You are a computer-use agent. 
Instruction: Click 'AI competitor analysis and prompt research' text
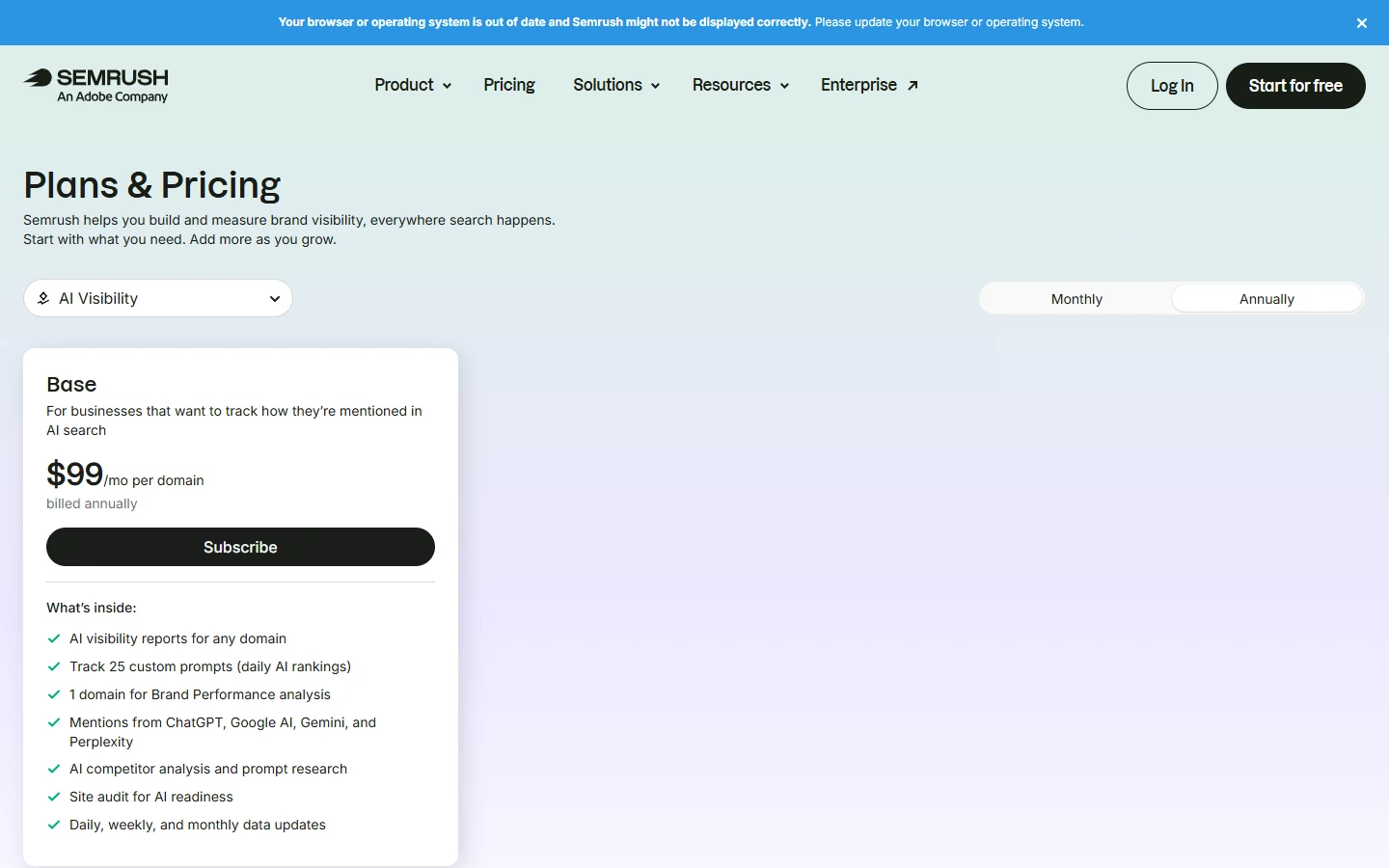(208, 769)
